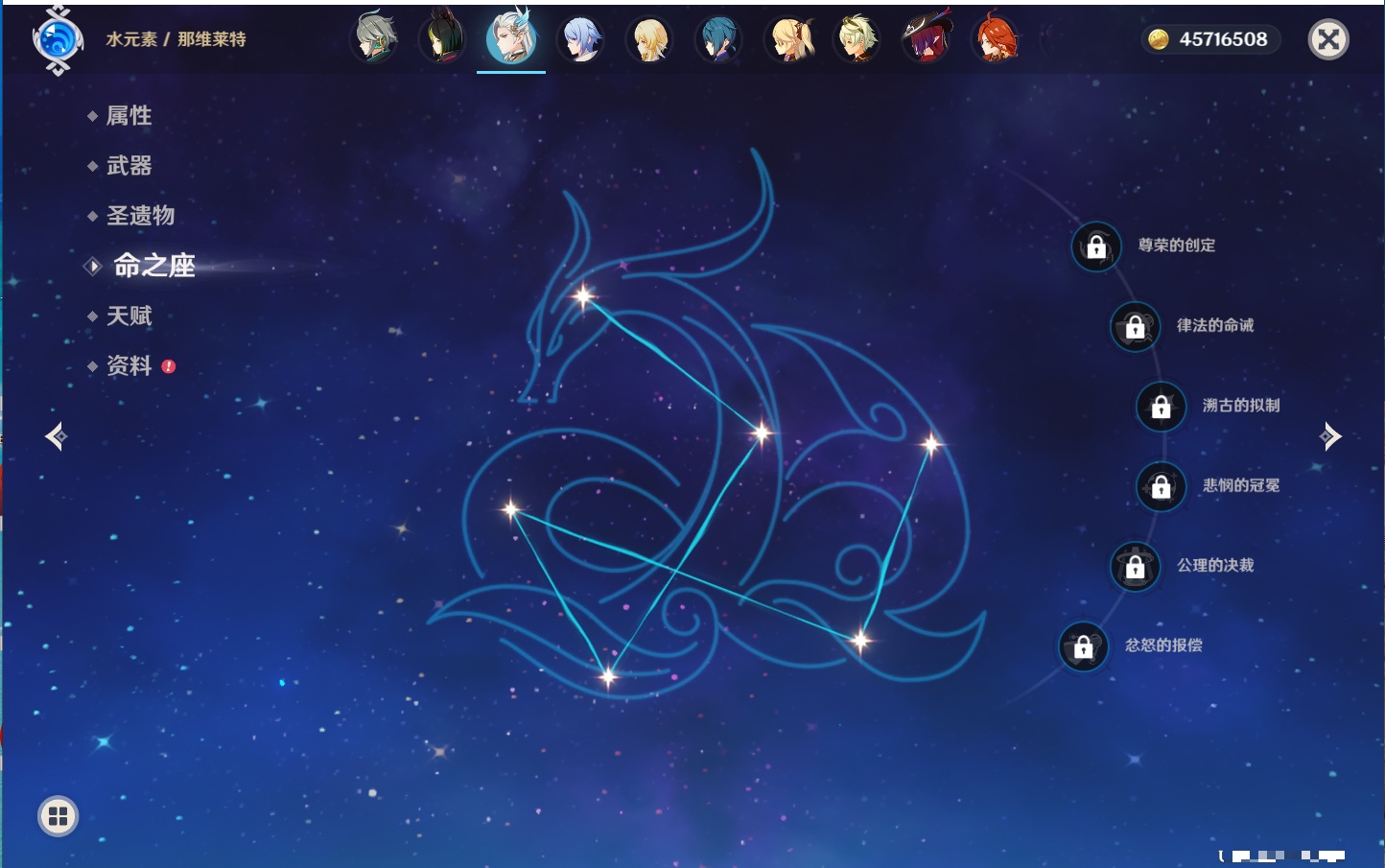The image size is (1385, 868).
Task: Select the orange-haired character avatar
Action: [x=996, y=39]
